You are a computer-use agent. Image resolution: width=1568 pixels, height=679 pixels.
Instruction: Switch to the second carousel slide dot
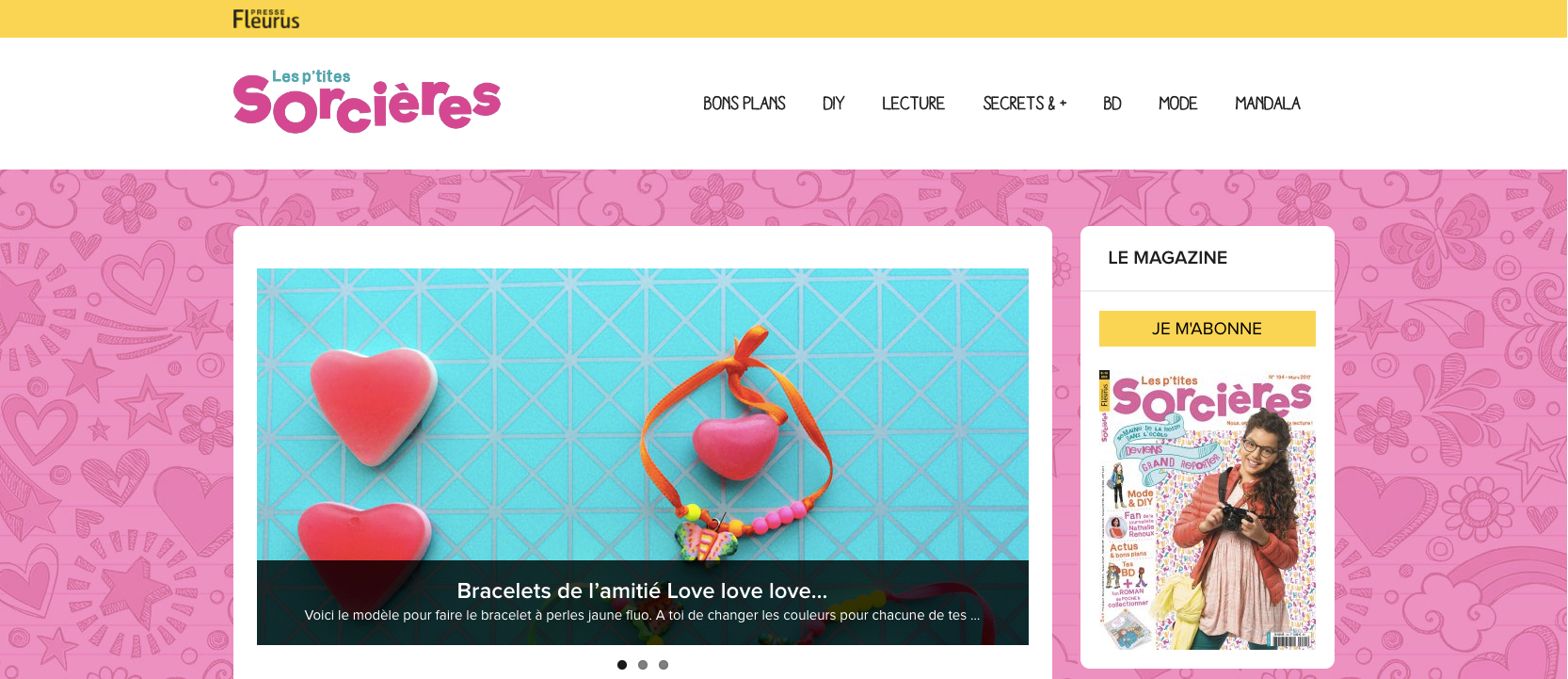pyautogui.click(x=643, y=665)
